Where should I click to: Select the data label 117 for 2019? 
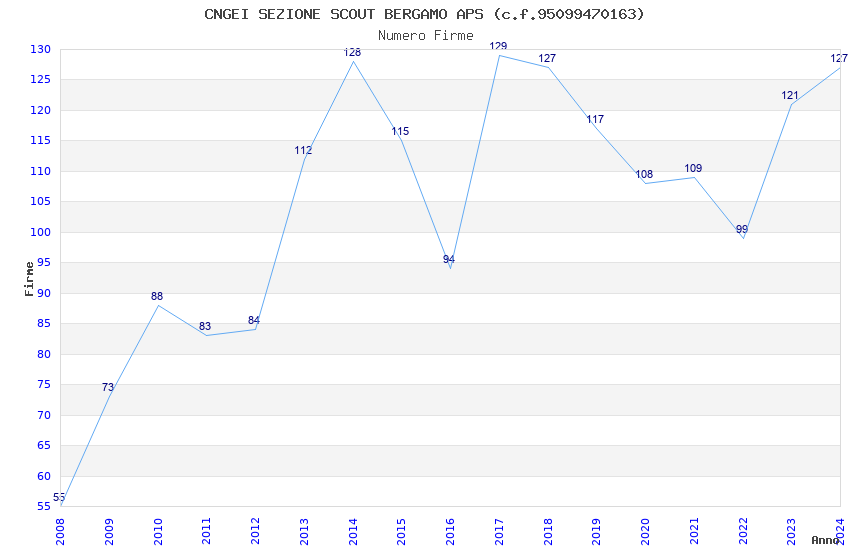pos(595,119)
